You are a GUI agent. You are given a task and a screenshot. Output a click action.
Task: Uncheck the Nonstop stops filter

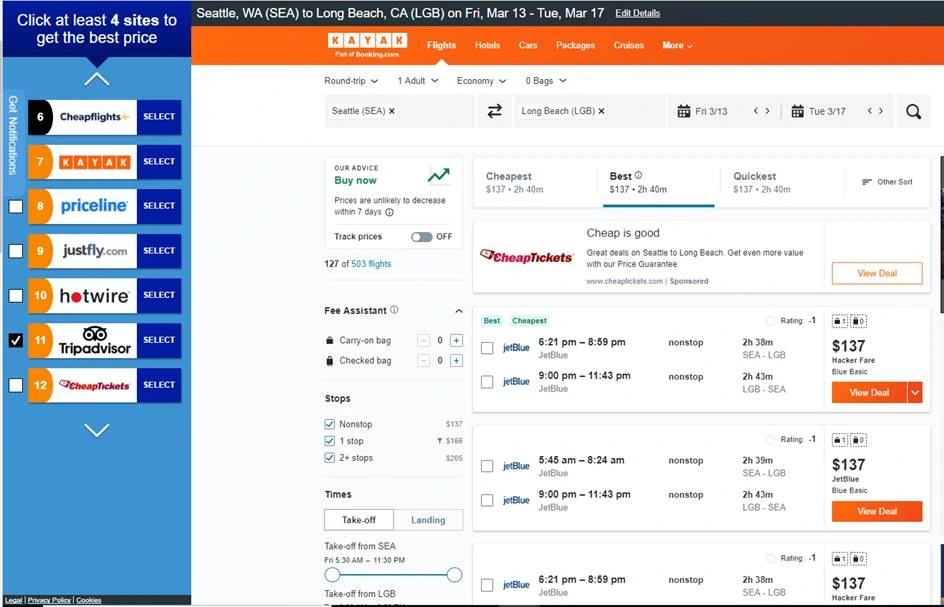pyautogui.click(x=329, y=424)
